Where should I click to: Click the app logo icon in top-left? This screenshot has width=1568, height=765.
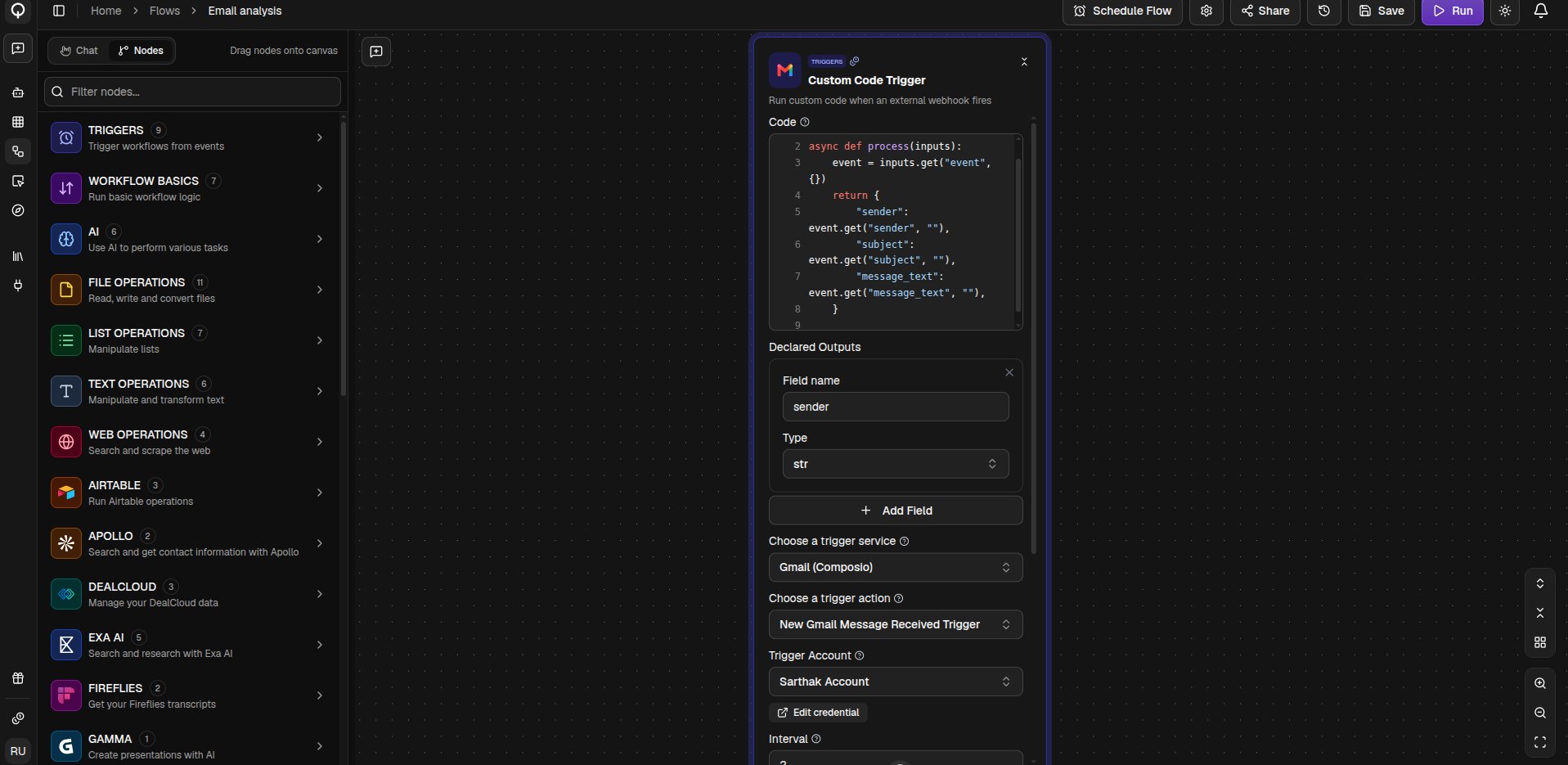coord(17,11)
